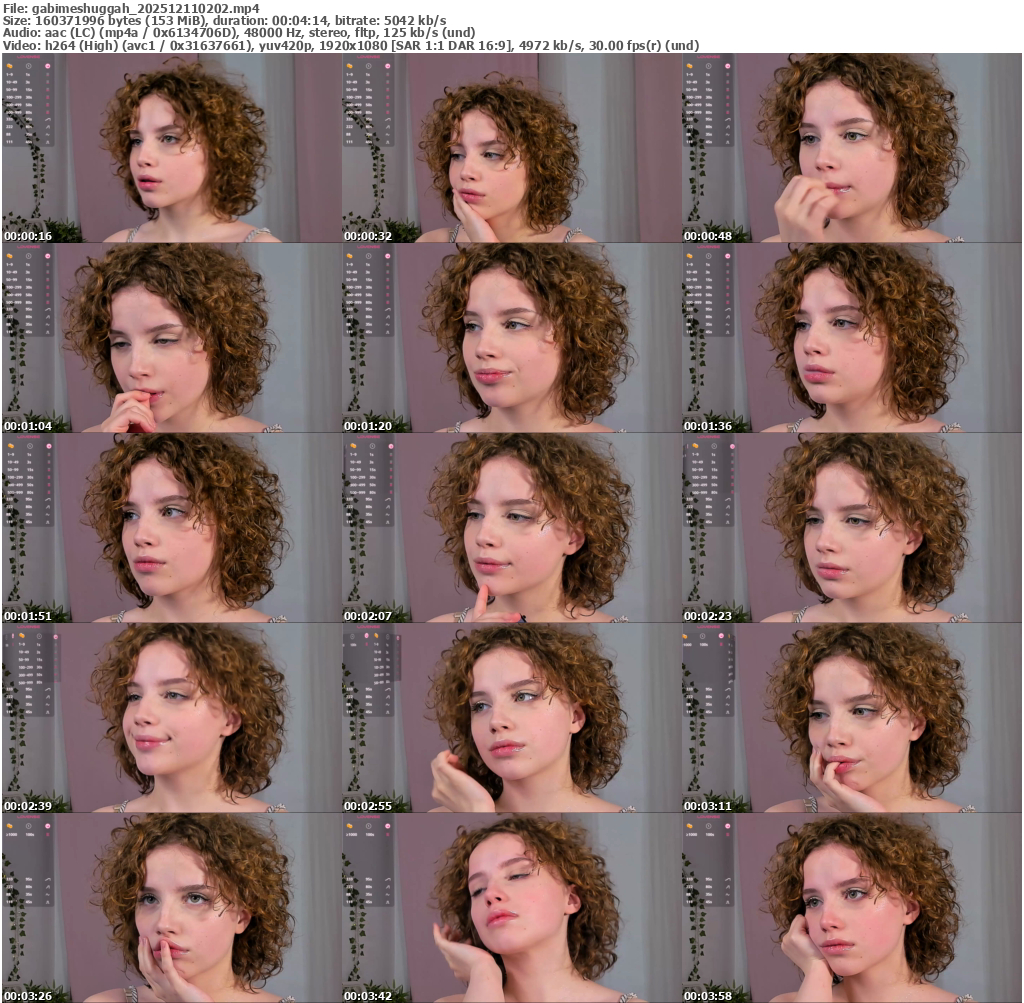1024x1003 pixels.
Task: Click the 00:02:07 timestamp label
Action: pos(368,616)
